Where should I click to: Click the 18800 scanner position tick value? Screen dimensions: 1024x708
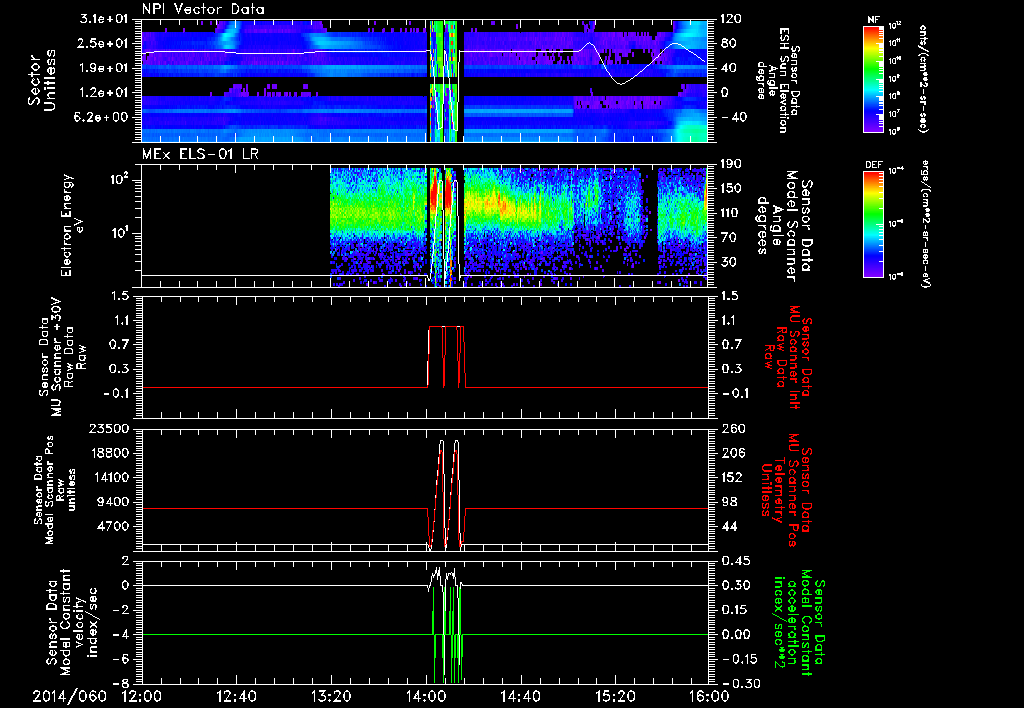point(108,453)
